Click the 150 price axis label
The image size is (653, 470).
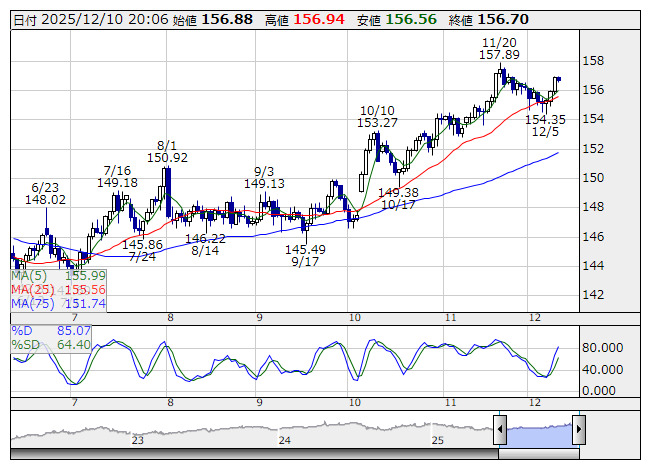pos(593,178)
